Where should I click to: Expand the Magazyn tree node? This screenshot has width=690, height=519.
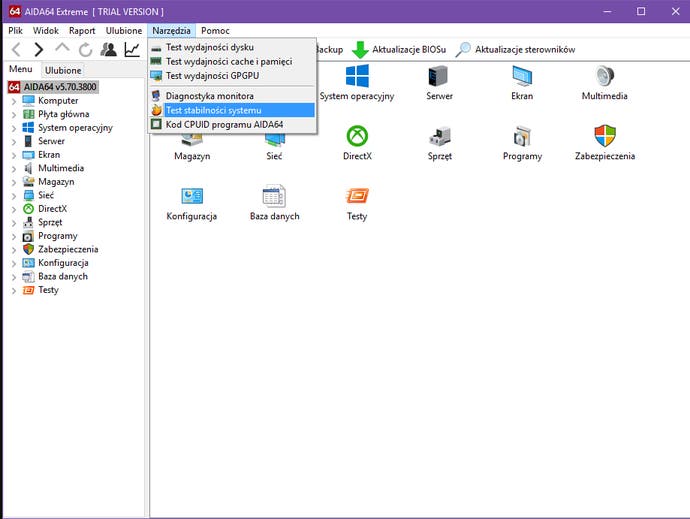pyautogui.click(x=14, y=183)
